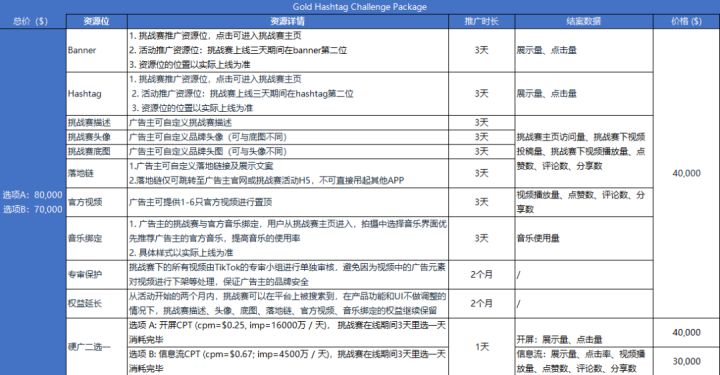Screen dimensions: 720x375
Task: Select the Gold Hashtag Challenge Package title cell
Action: pyautogui.click(x=360, y=7)
